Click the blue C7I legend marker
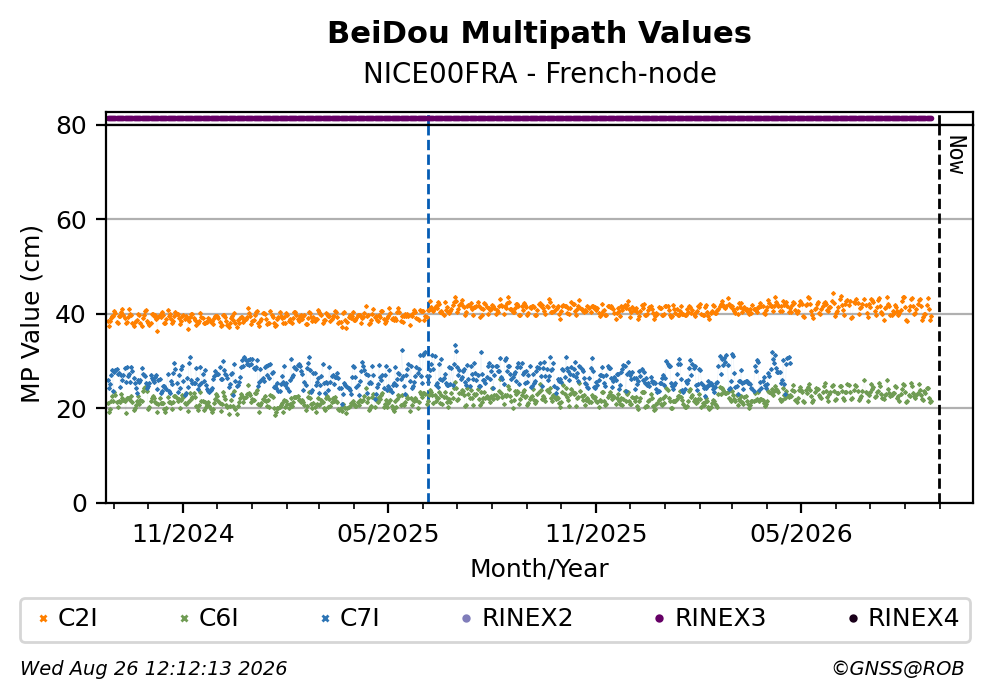The image size is (993, 699). tap(326, 619)
